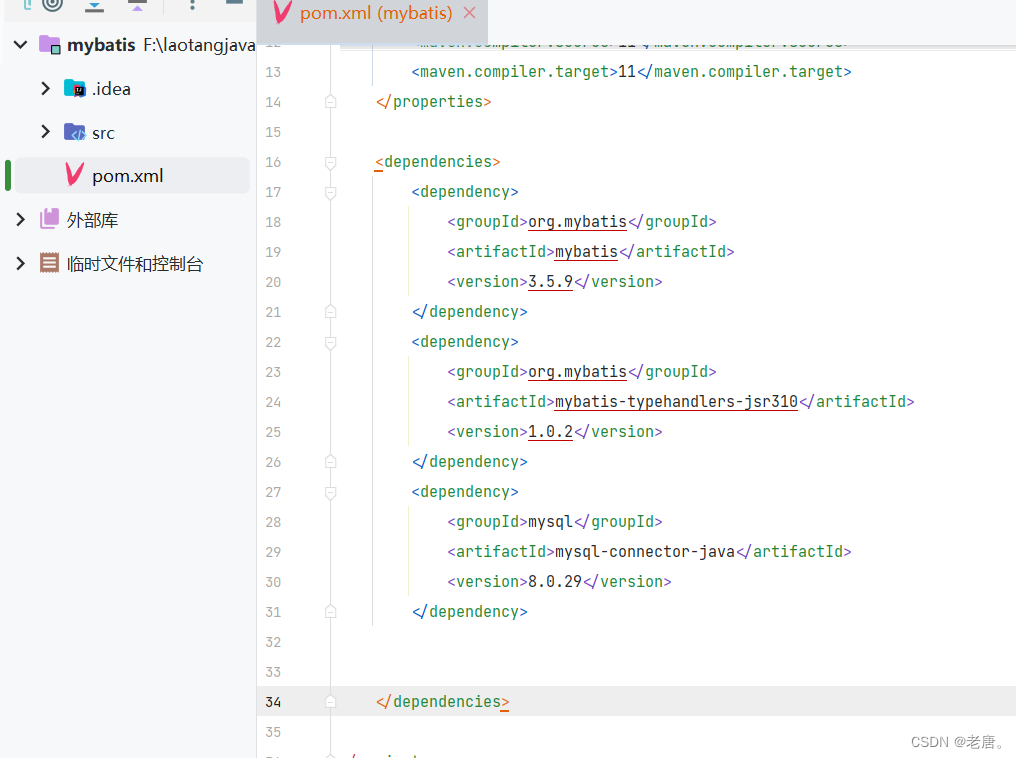Viewport: 1016px width, 758px height.
Task: Click the </dependency> tag on line 26
Action: coord(470,461)
